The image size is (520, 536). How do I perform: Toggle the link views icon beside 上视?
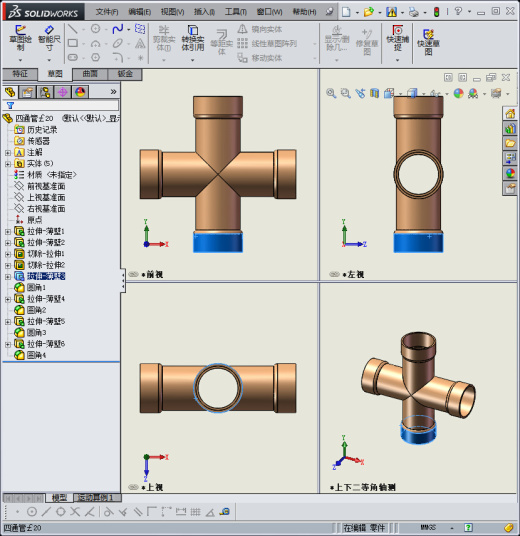(x=133, y=487)
